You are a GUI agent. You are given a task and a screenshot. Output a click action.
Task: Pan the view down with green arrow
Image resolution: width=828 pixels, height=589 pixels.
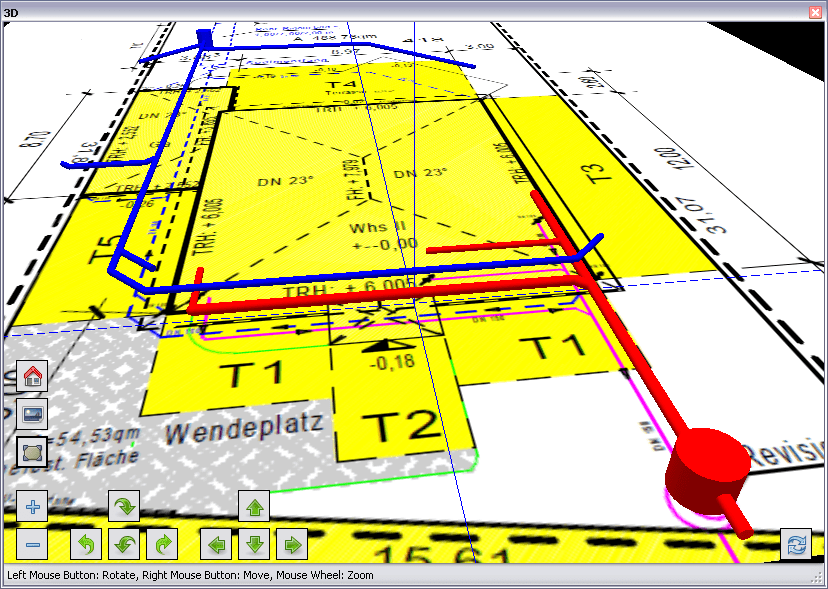tap(254, 544)
